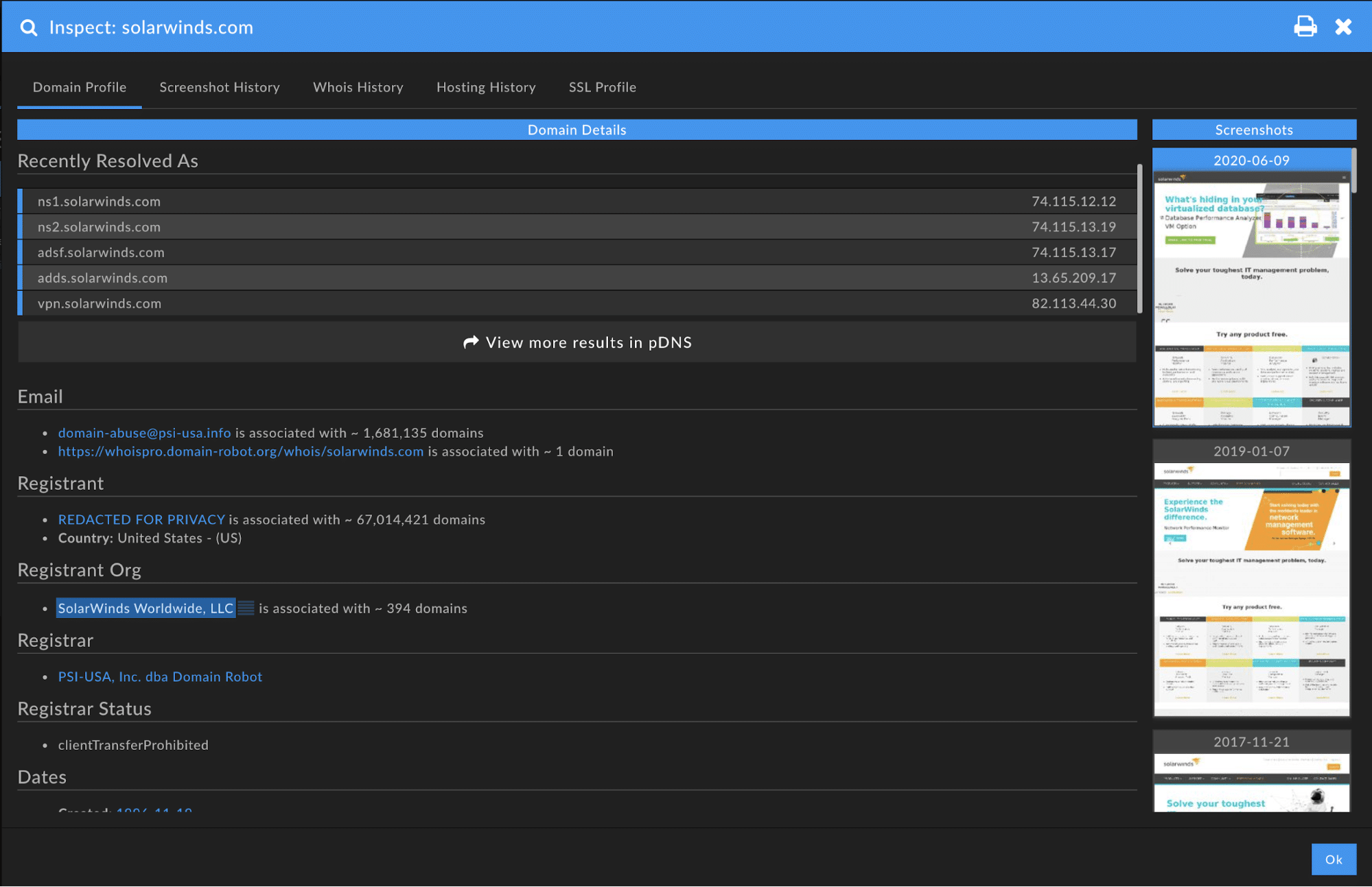This screenshot has height=887, width=1372.
Task: Select the vpn.solarwinds.com row
Action: [577, 303]
